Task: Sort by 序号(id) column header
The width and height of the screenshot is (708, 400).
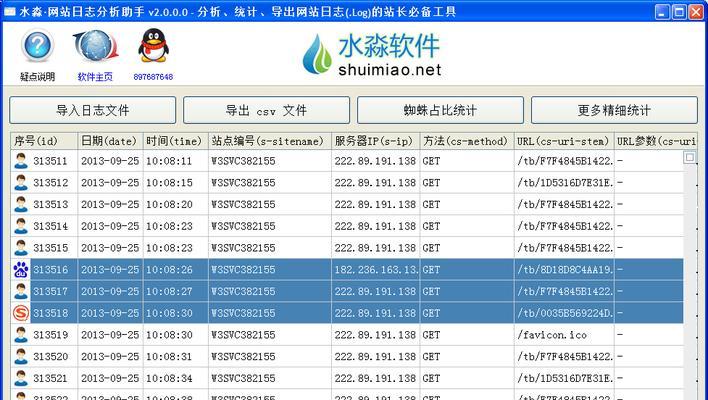Action: click(x=44, y=141)
